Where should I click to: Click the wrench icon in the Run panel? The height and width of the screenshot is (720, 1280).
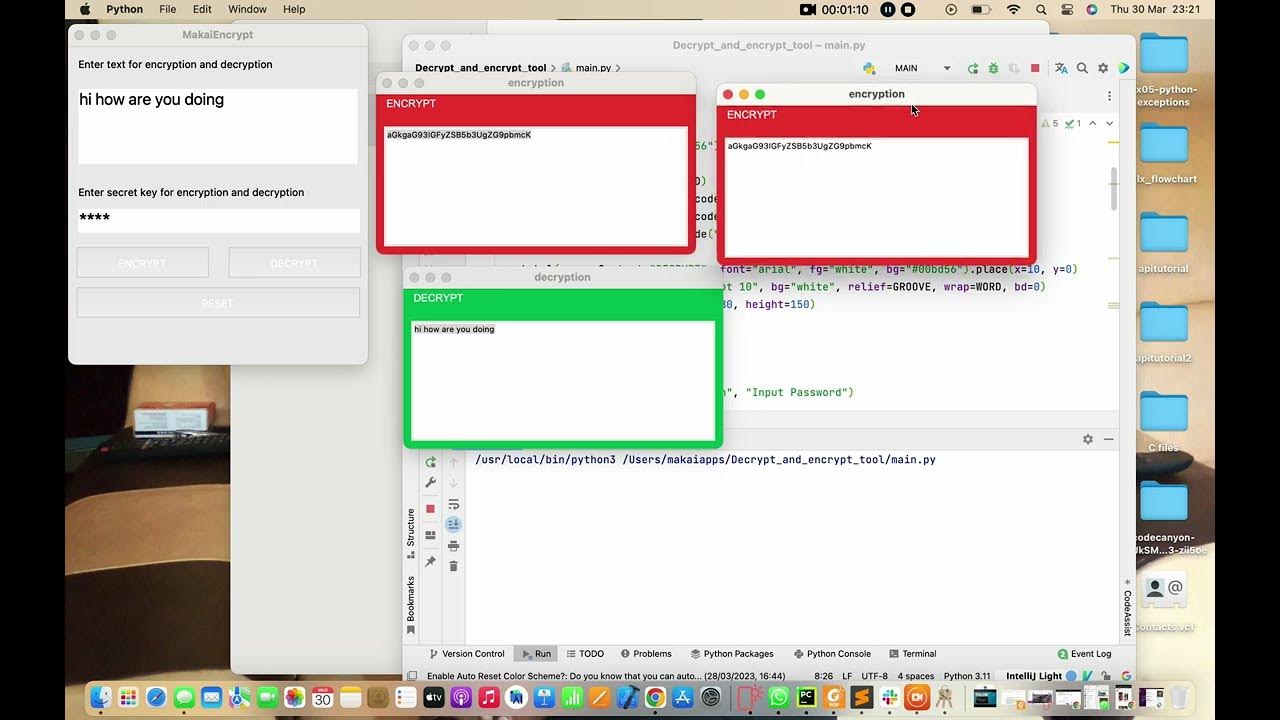(431, 483)
